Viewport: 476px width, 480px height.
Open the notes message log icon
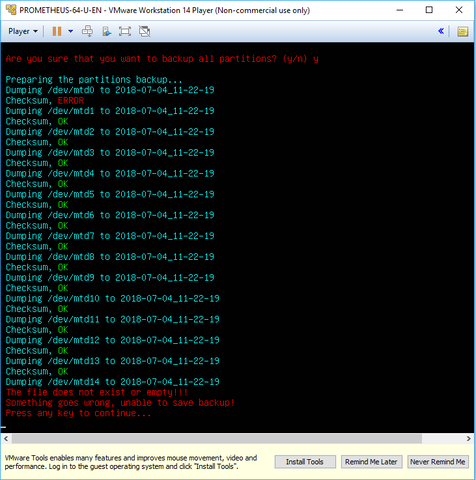pyautogui.click(x=462, y=31)
